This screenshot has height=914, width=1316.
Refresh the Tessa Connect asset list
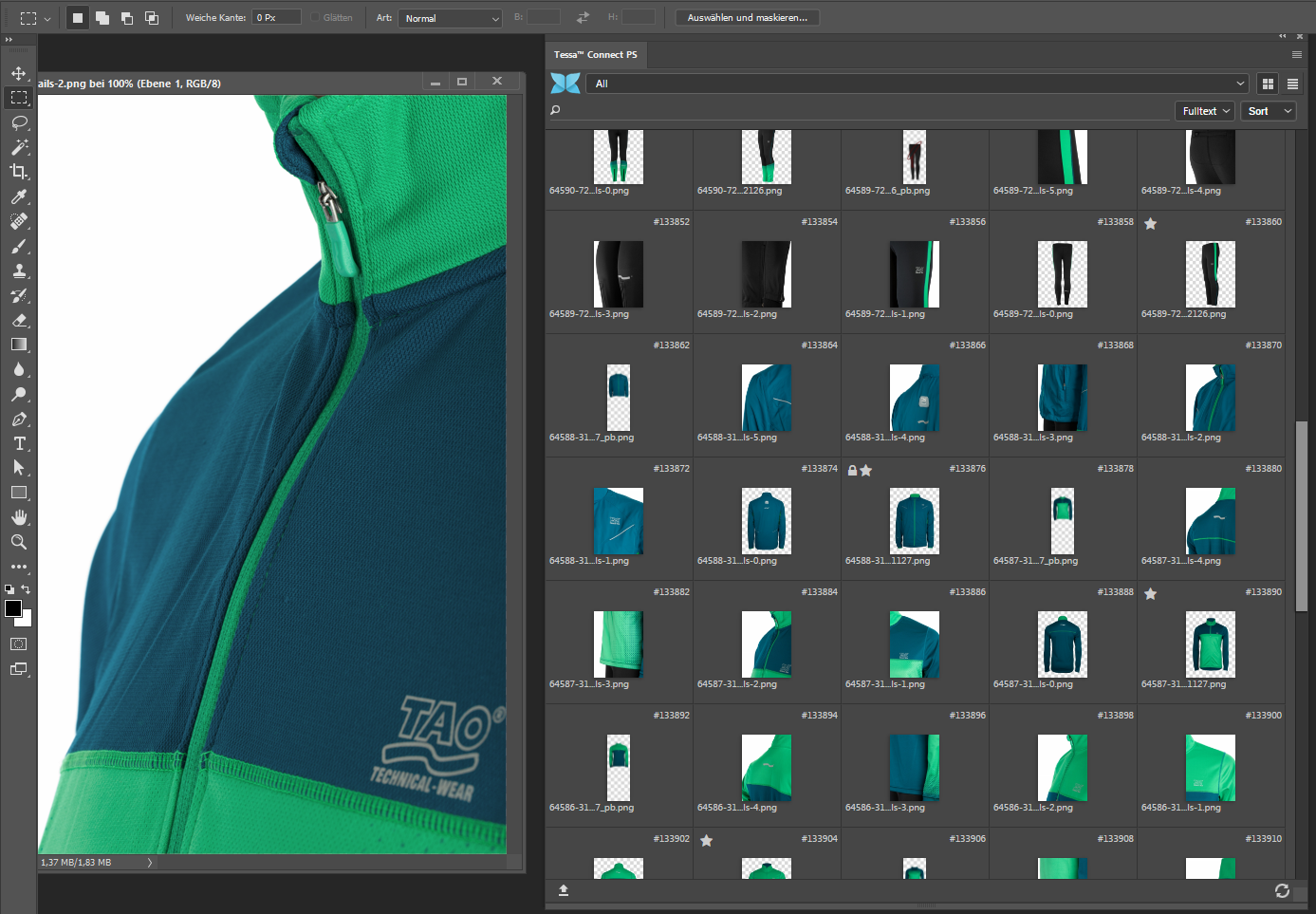coord(1282,890)
